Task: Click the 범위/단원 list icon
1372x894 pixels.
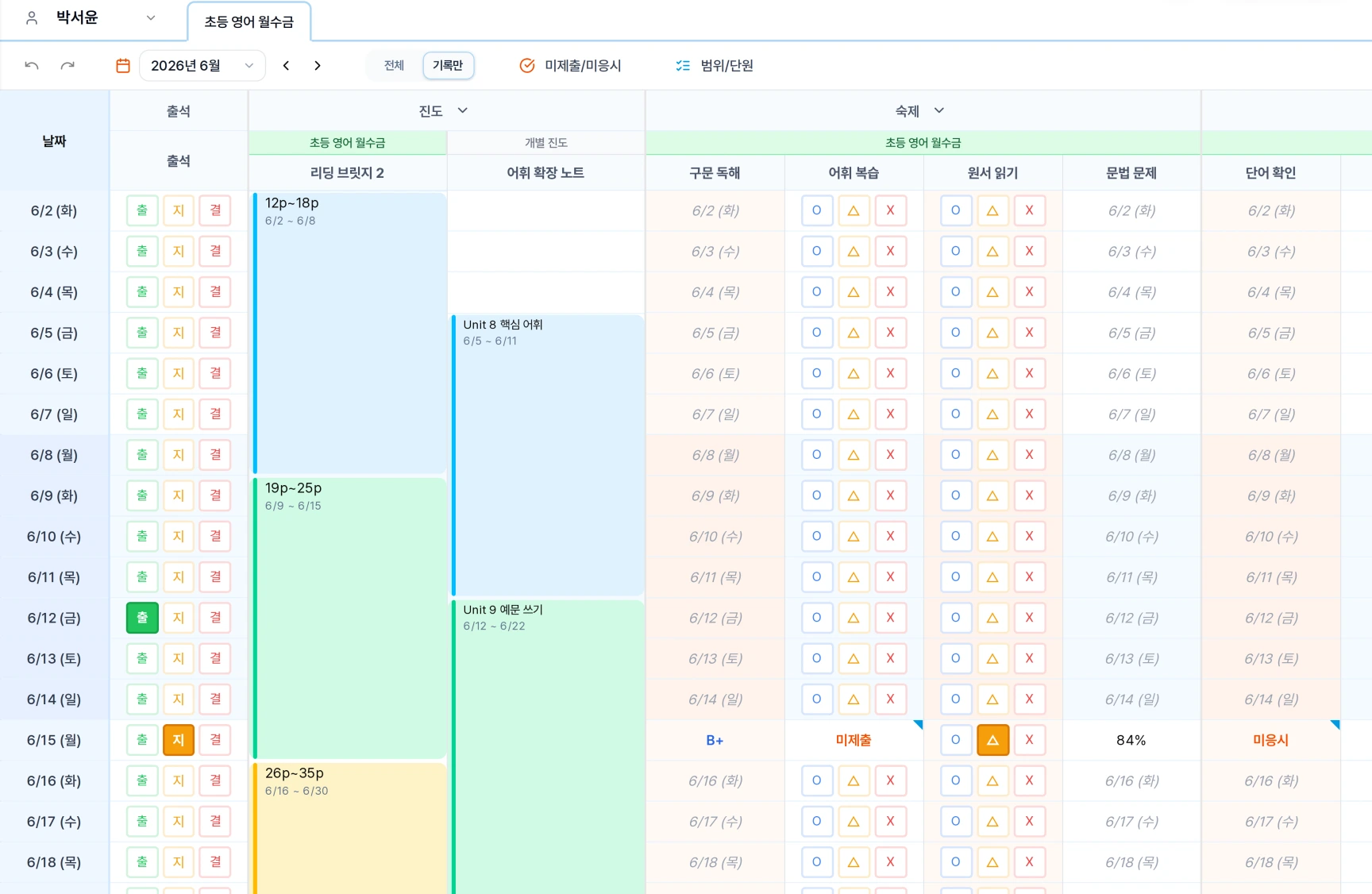Action: coord(683,65)
